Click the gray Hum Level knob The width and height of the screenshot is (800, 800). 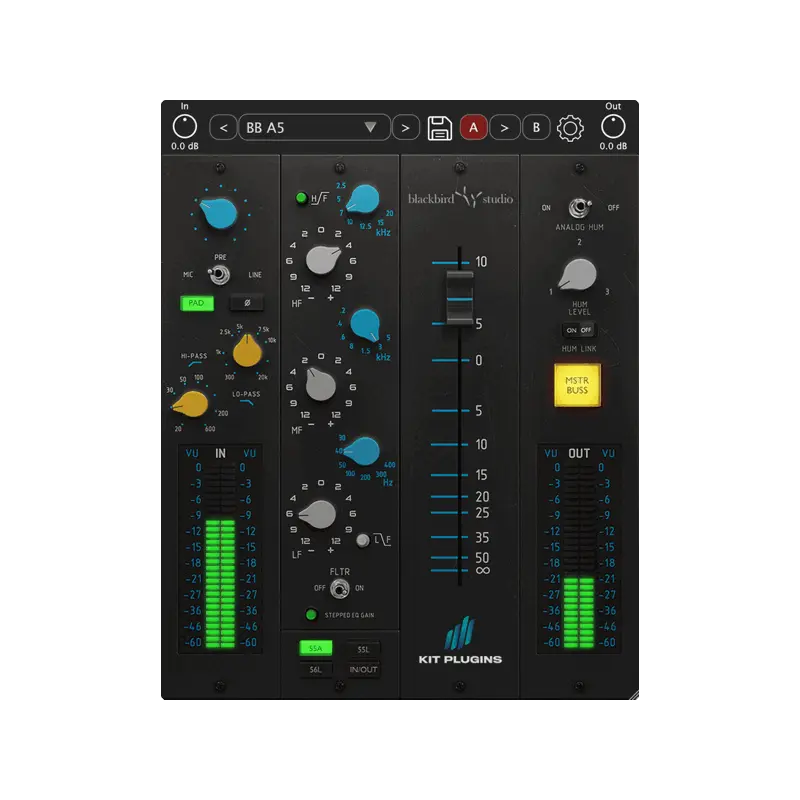point(578,274)
